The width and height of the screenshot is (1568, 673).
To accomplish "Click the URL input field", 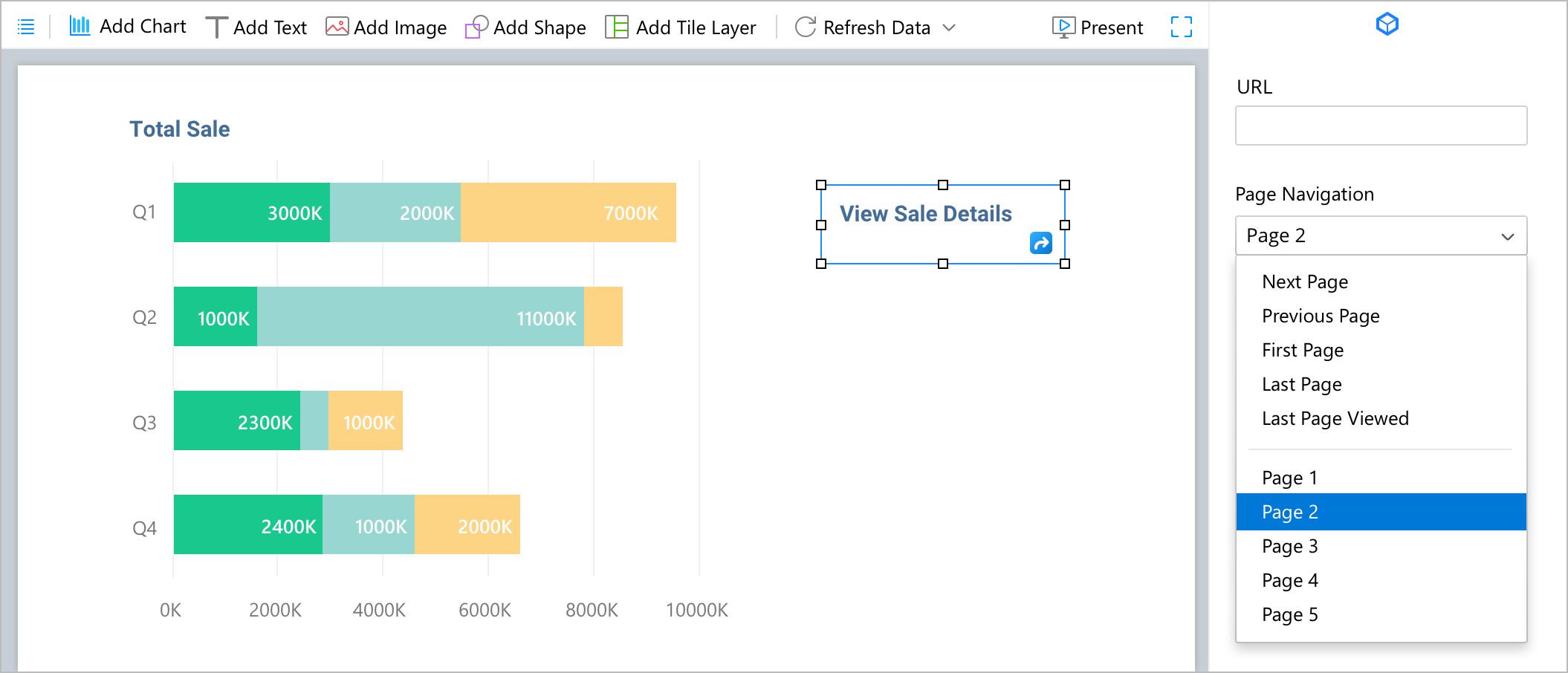I will click(1381, 126).
